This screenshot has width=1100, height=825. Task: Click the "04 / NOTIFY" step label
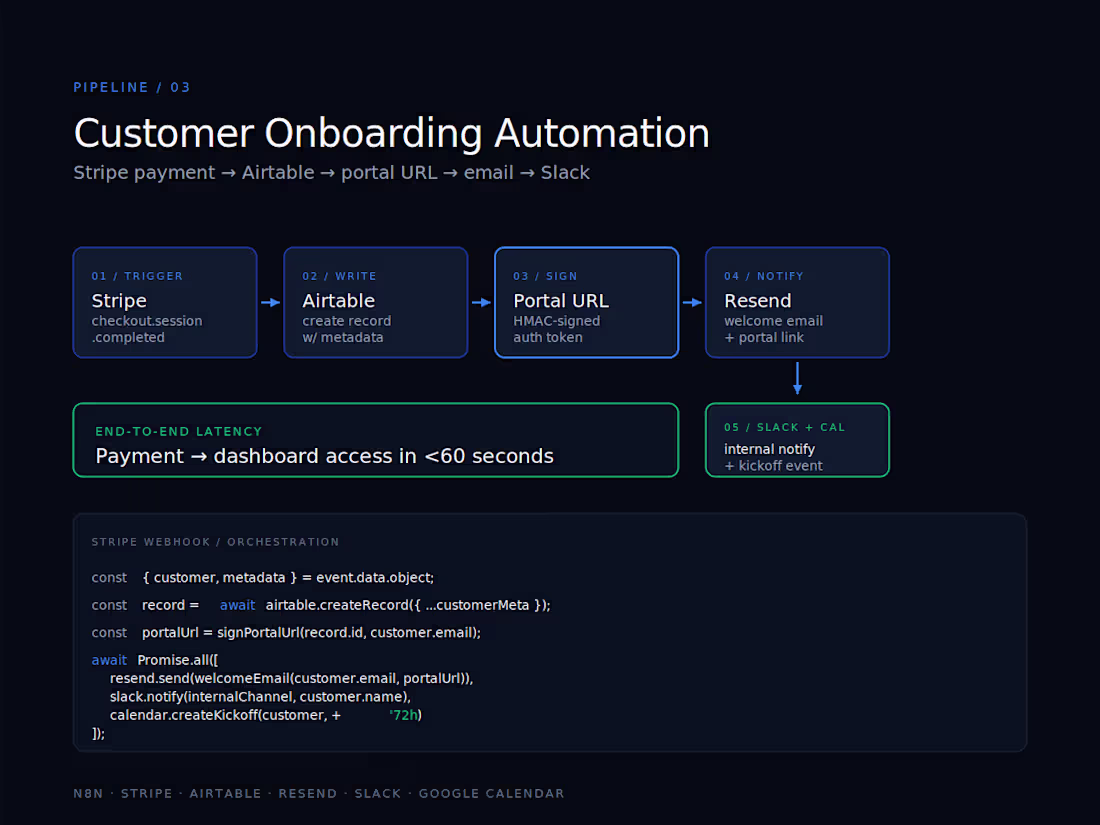pos(764,276)
